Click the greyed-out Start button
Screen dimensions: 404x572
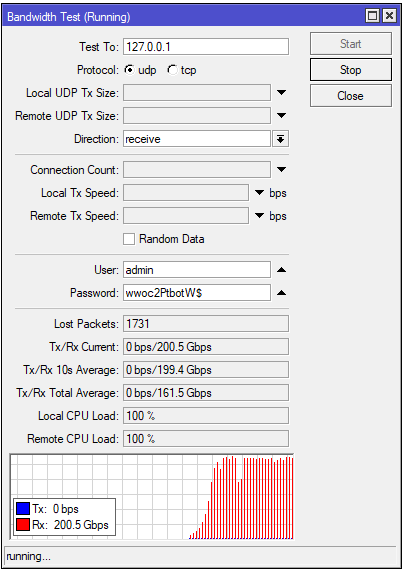click(x=350, y=44)
